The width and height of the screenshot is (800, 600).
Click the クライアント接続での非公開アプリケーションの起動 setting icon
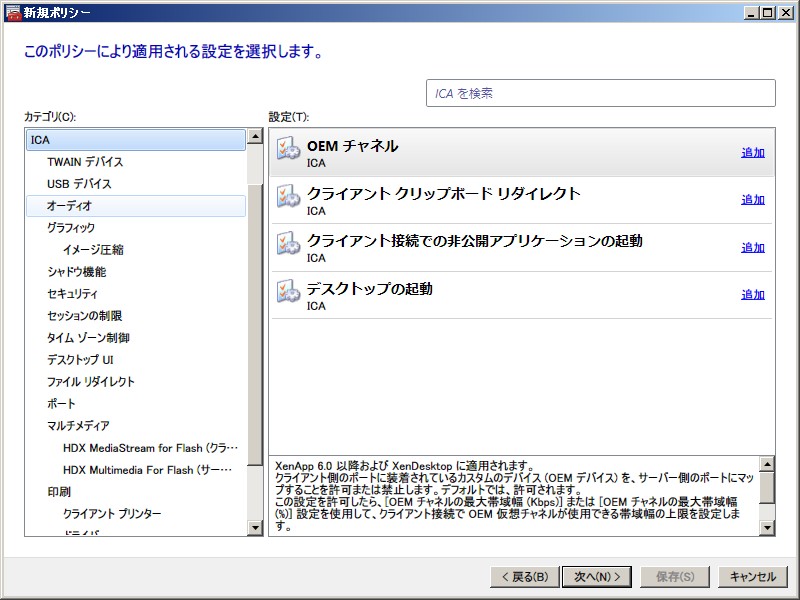coord(288,243)
